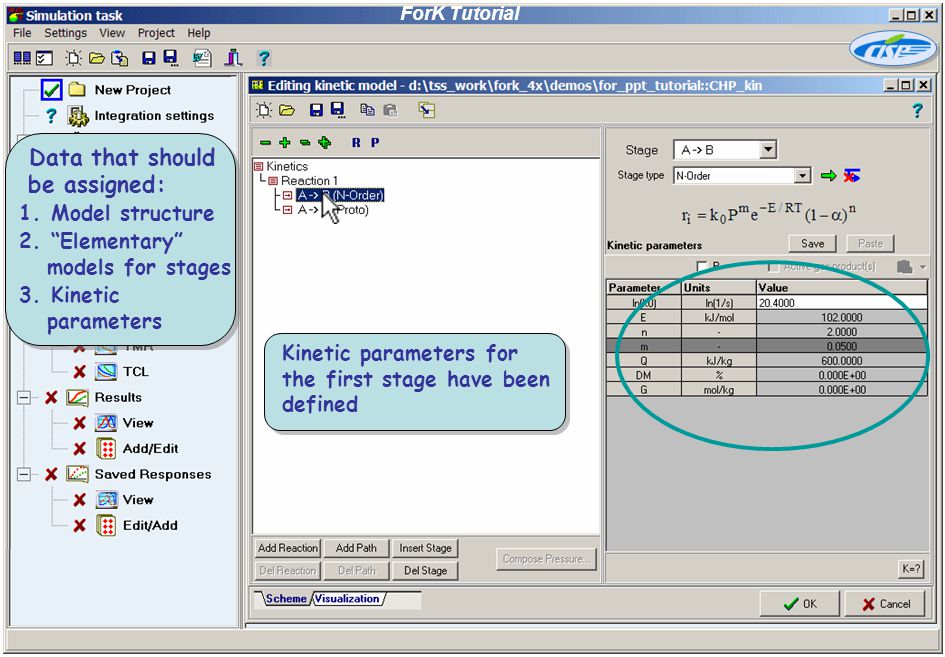Click the green arrow next to Stage type
This screenshot has height=657, width=945.
pos(829,175)
